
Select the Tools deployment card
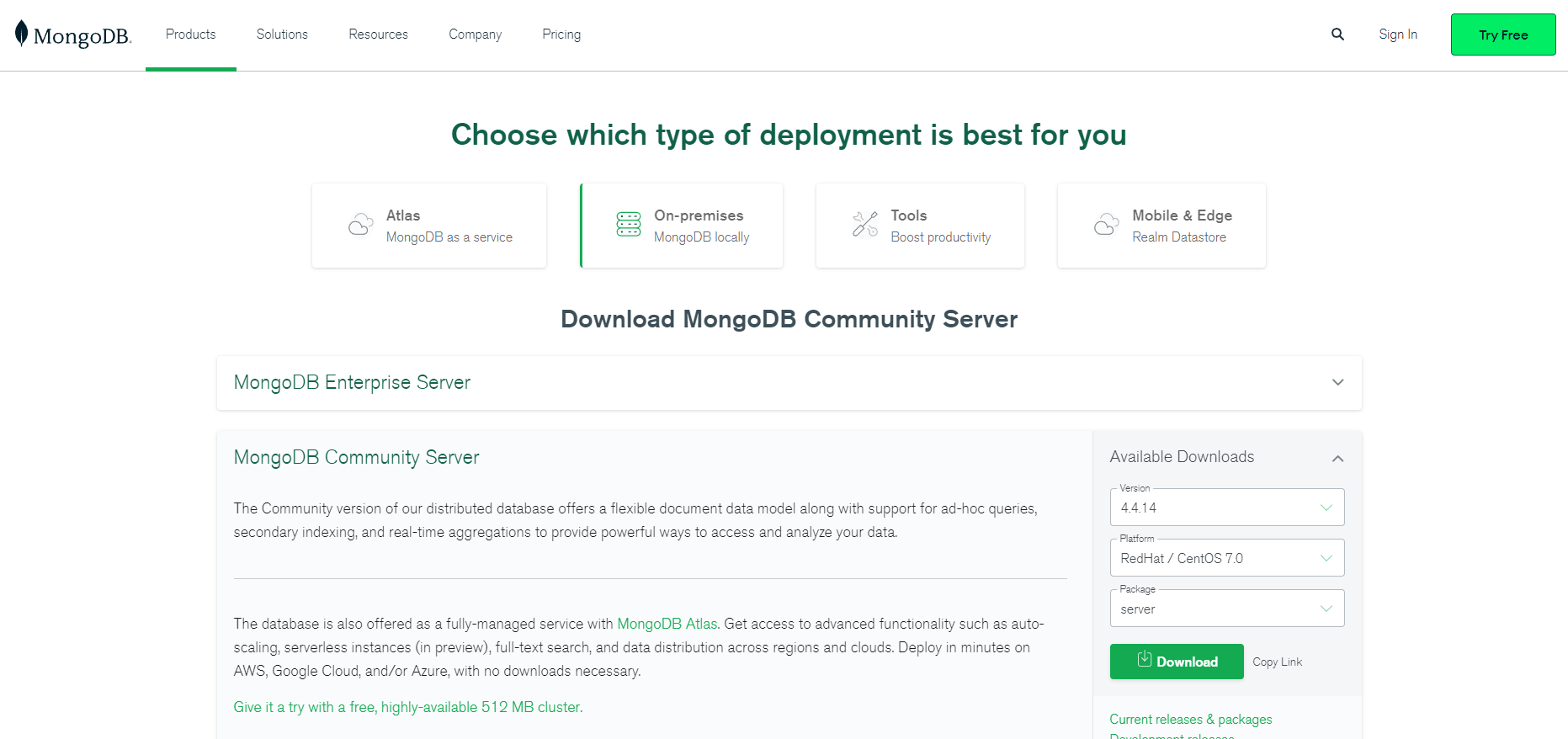[920, 226]
